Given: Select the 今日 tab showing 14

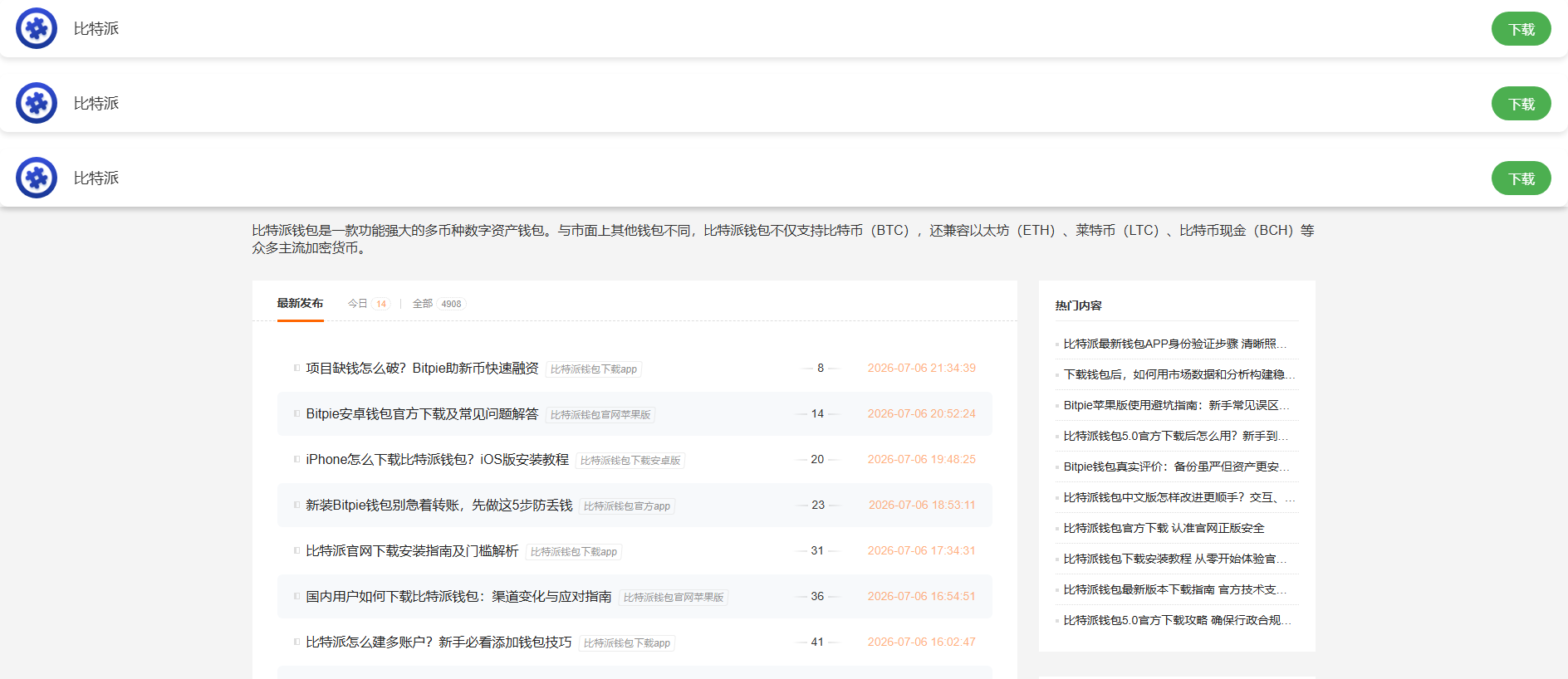Looking at the screenshot, I should [x=369, y=304].
